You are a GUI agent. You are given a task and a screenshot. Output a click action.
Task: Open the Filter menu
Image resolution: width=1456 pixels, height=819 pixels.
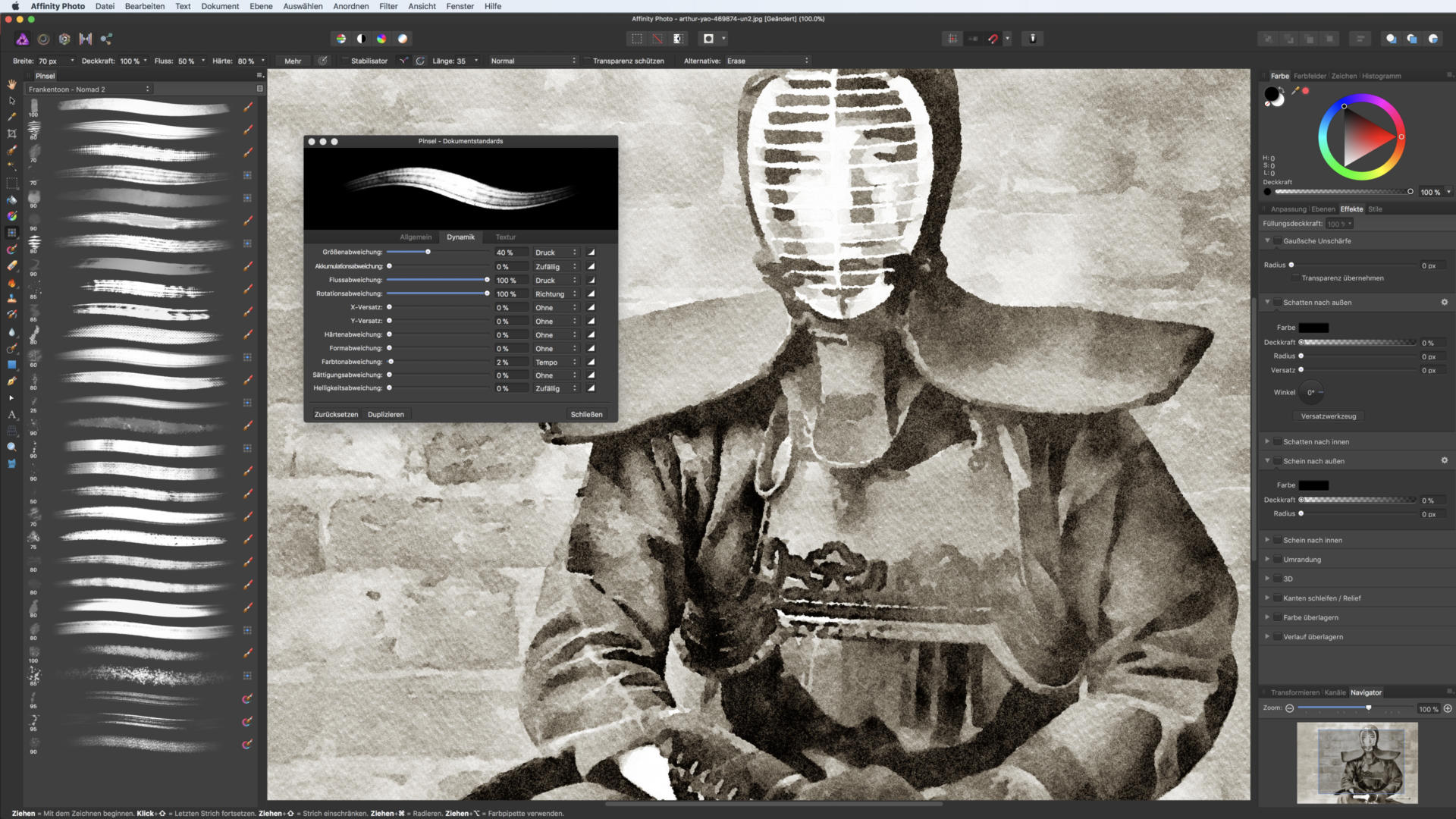pyautogui.click(x=388, y=6)
